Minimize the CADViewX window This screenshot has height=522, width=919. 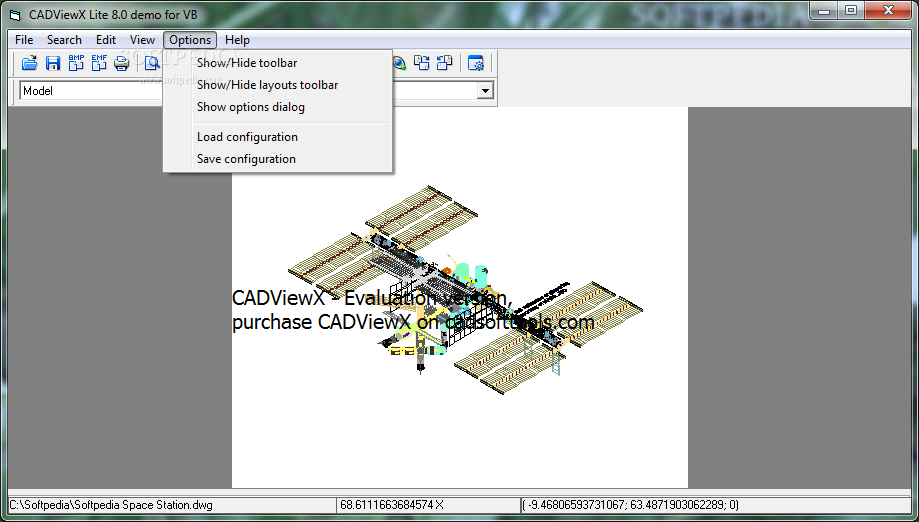(x=824, y=11)
